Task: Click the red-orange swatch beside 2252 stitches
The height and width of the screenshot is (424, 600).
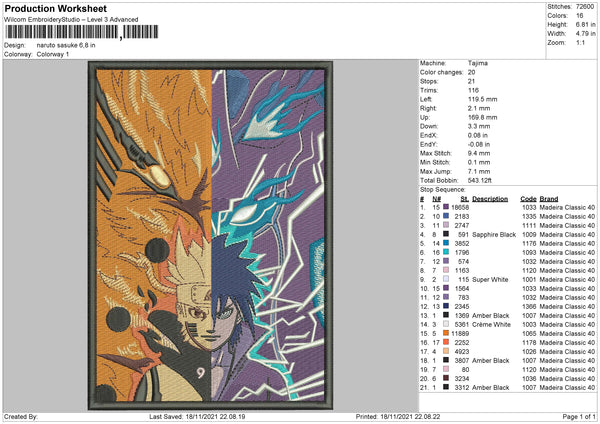Action: [446, 342]
